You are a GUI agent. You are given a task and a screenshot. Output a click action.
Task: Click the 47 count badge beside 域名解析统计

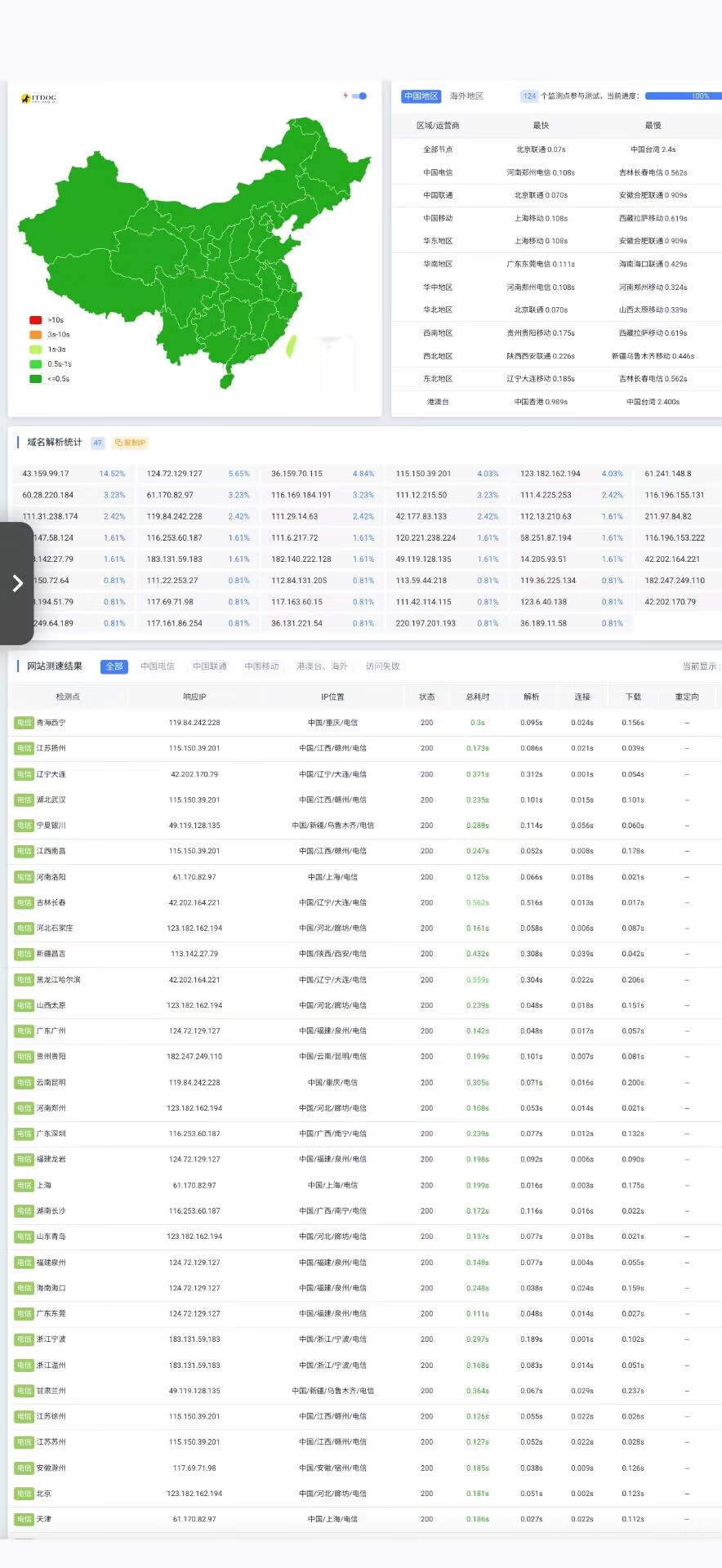(x=98, y=443)
